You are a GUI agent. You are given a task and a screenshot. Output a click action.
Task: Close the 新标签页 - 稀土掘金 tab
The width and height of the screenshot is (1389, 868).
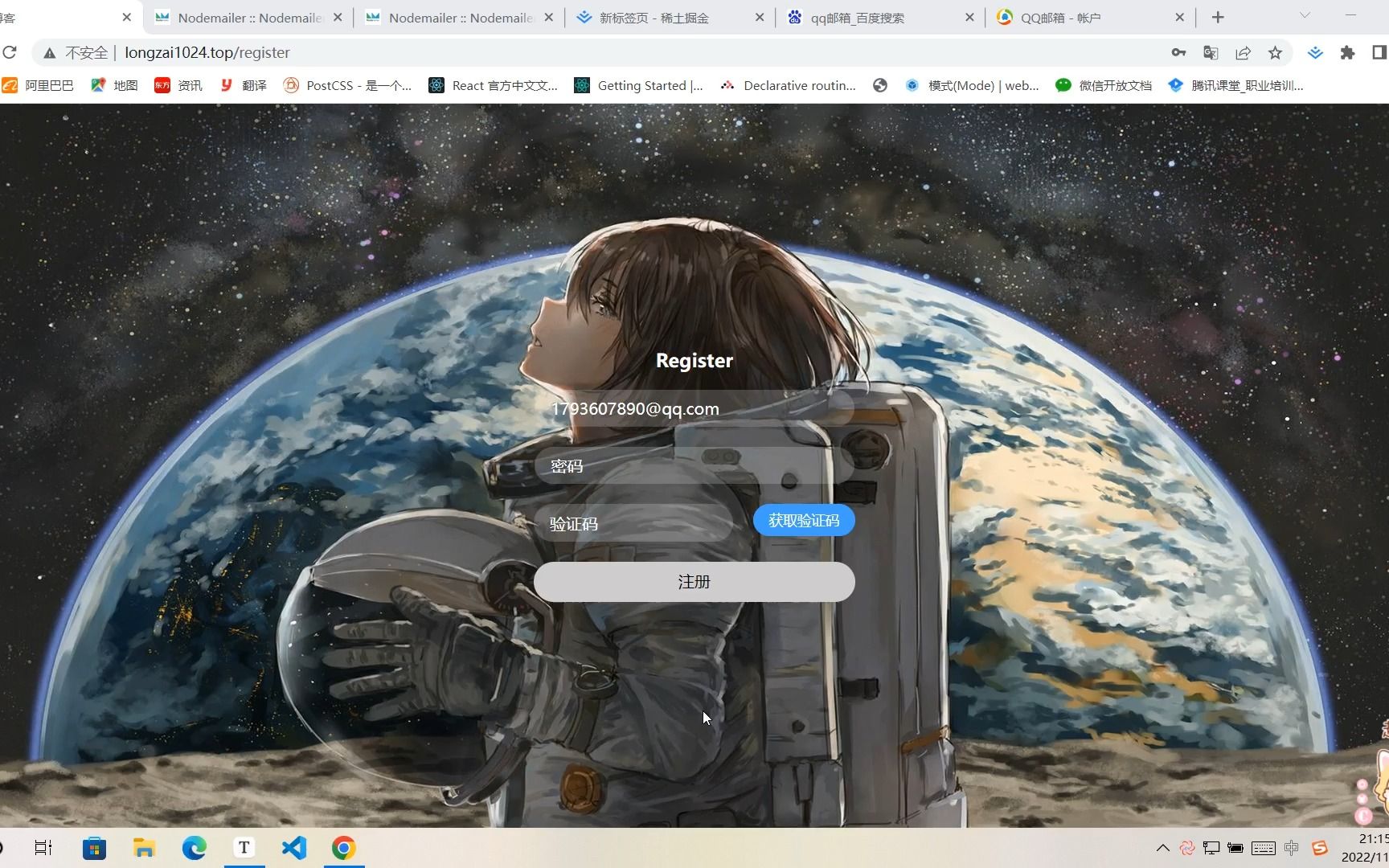pyautogui.click(x=760, y=17)
